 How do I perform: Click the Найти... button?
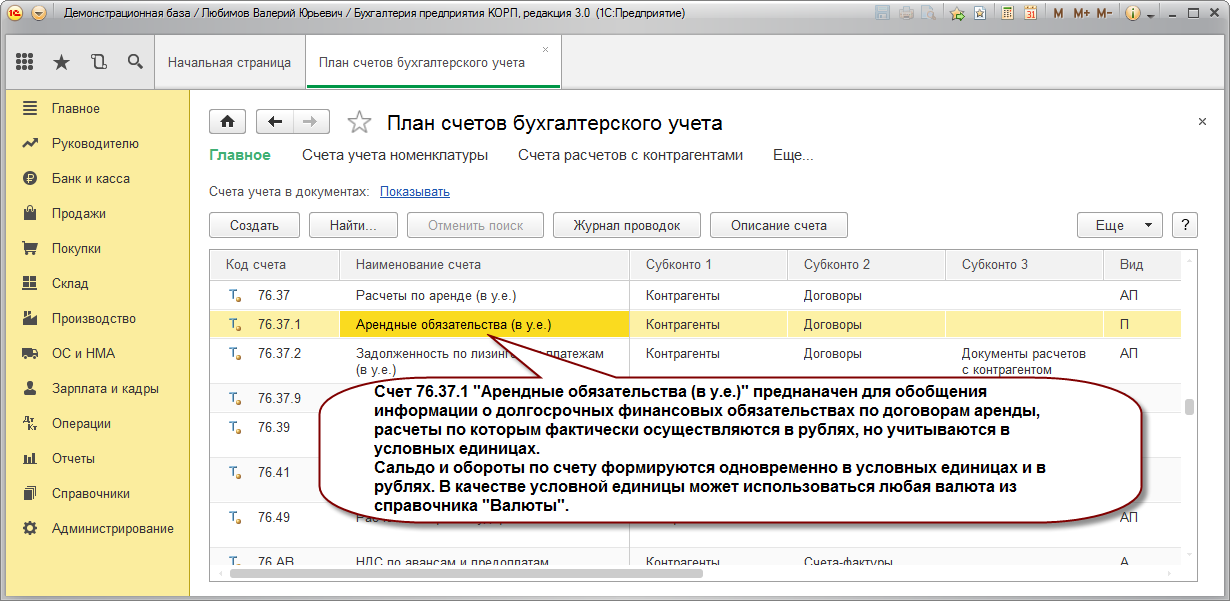point(353,225)
